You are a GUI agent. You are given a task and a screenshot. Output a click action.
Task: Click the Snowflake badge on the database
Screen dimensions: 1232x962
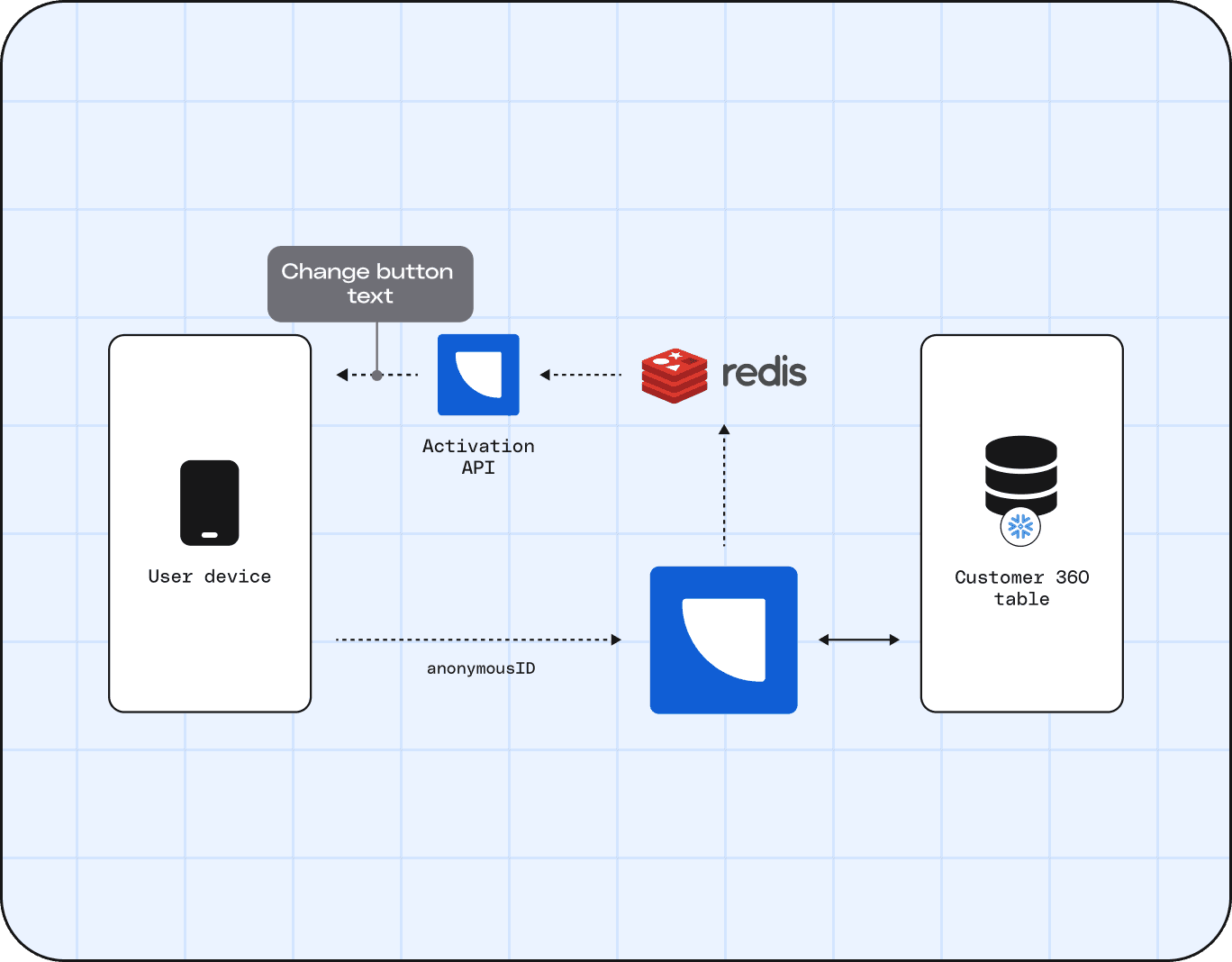(x=1020, y=527)
